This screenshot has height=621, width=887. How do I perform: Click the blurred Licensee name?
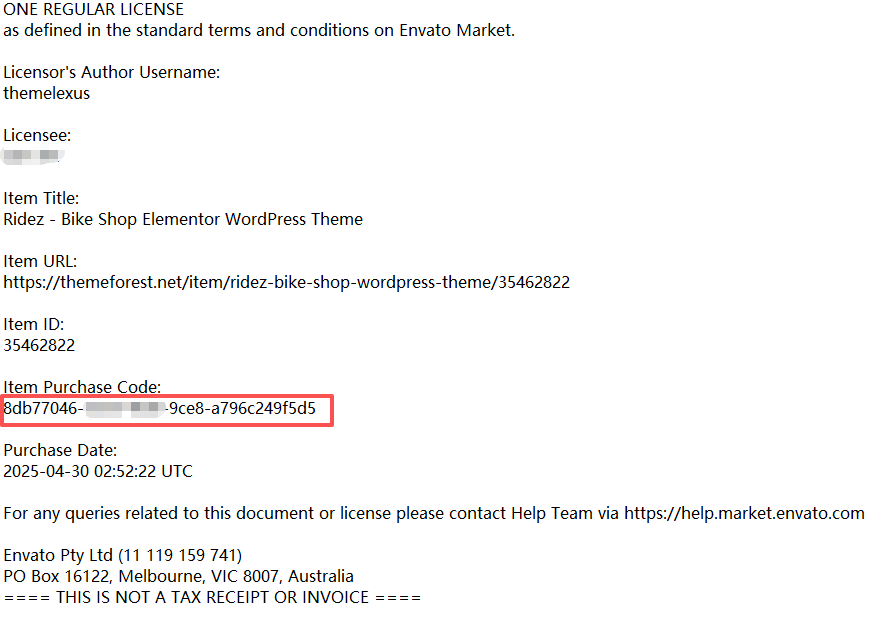point(33,156)
